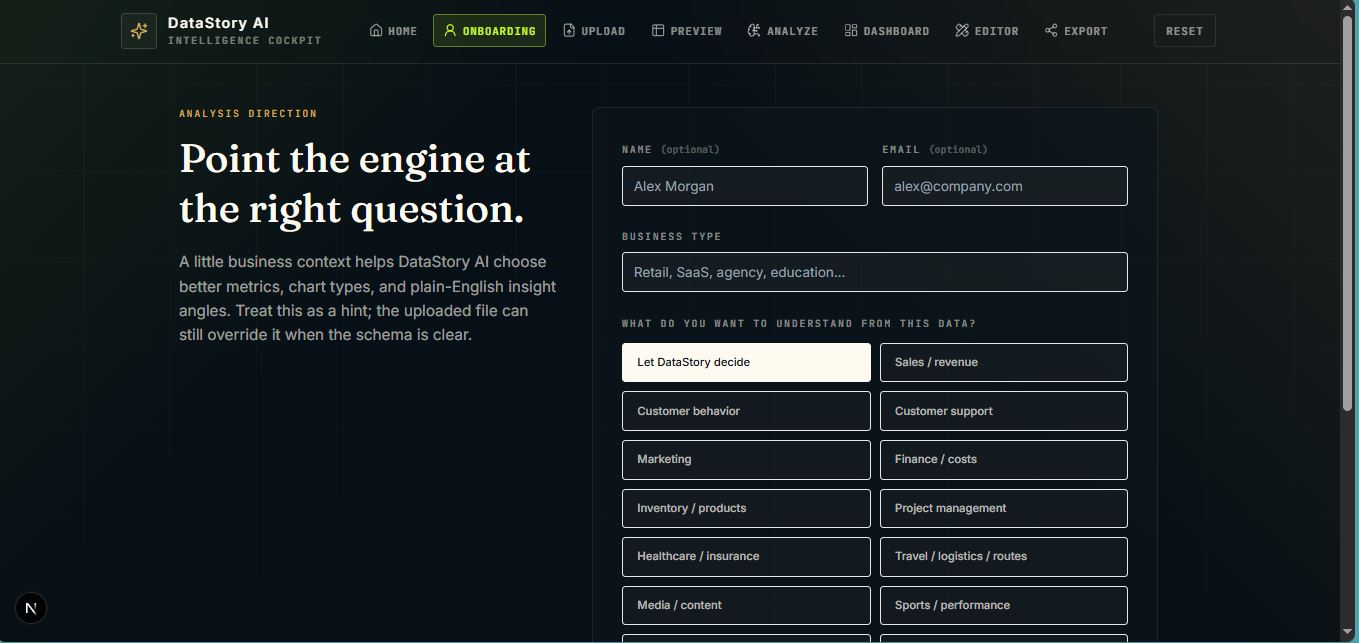Switch to the Upload nav tab
The width and height of the screenshot is (1359, 643).
[594, 31]
